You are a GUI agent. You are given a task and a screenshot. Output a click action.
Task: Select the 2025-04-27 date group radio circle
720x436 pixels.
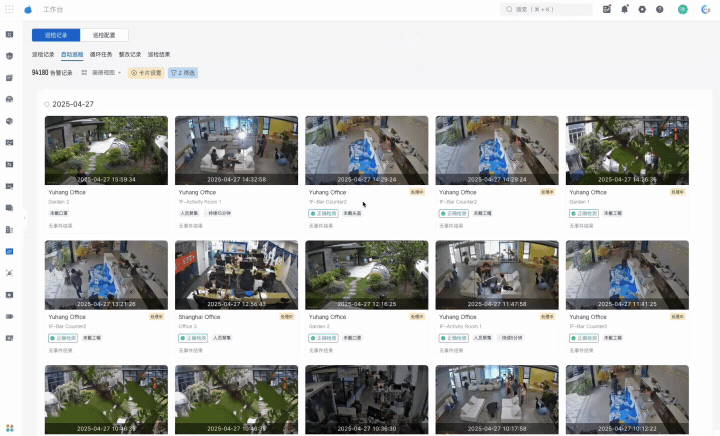[x=46, y=104]
